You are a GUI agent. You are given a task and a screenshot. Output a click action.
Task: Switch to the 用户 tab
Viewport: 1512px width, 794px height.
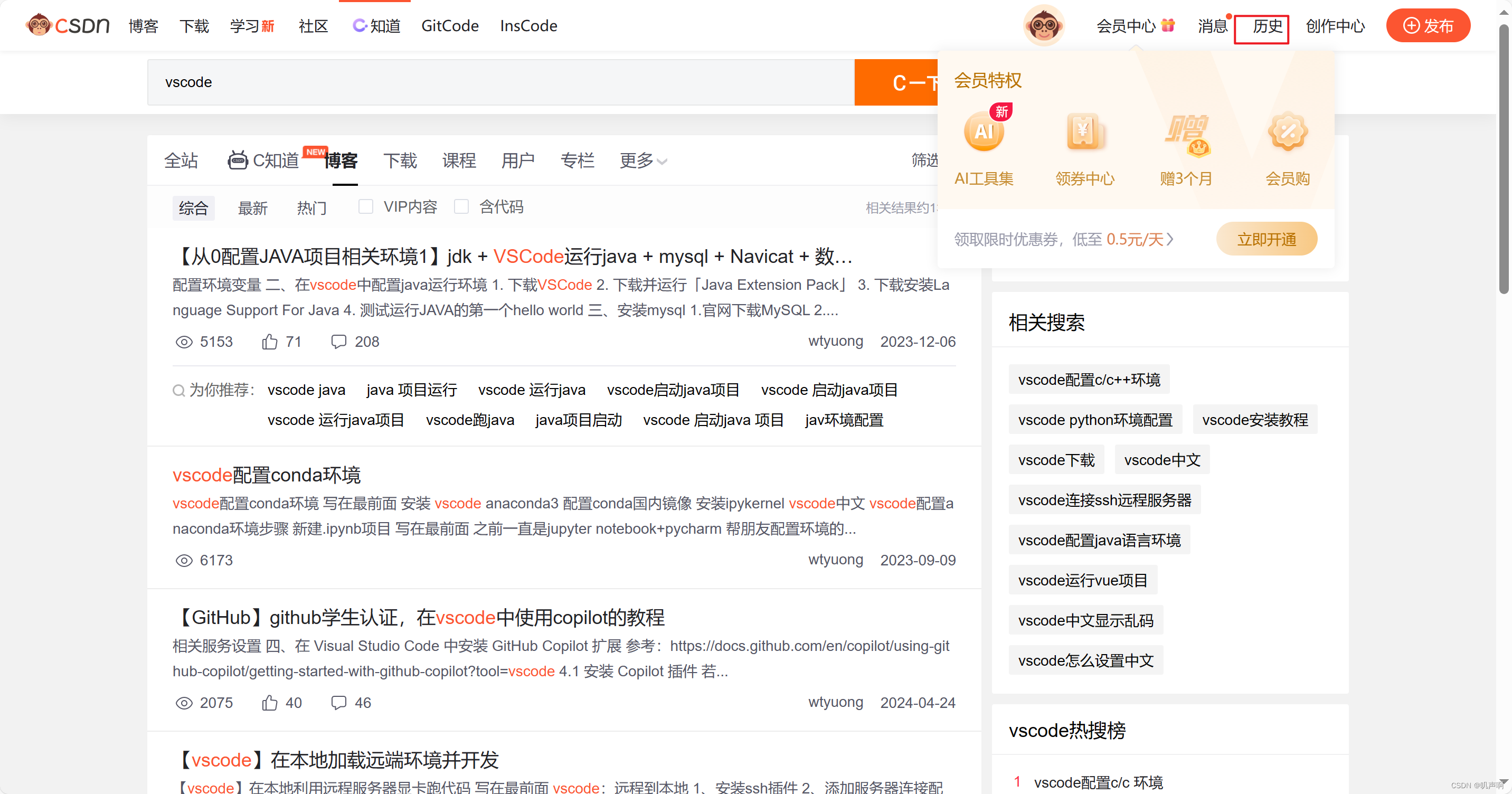click(x=518, y=160)
